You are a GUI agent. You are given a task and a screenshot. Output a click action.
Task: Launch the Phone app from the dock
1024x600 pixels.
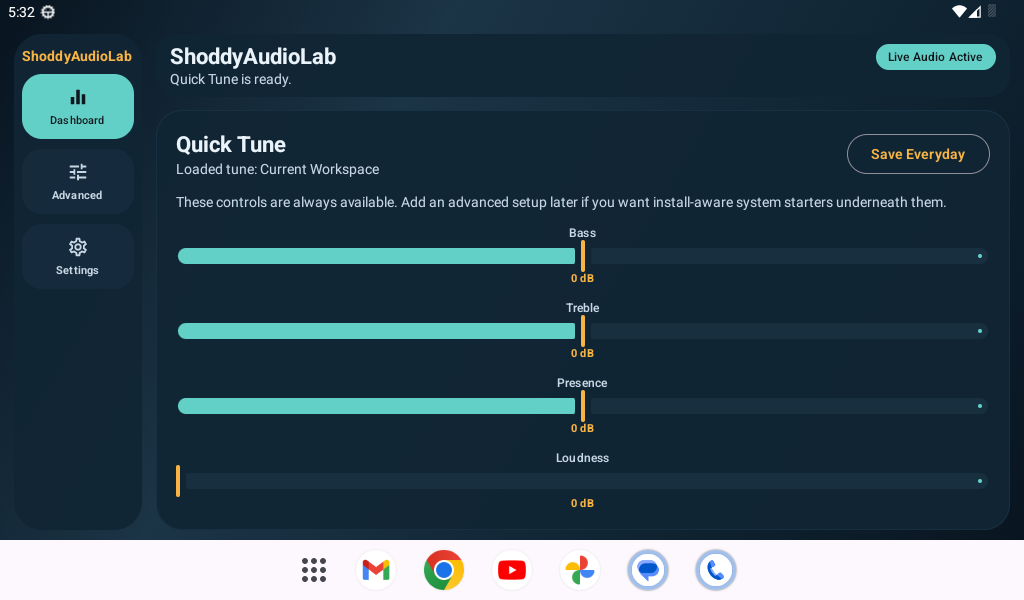click(715, 570)
